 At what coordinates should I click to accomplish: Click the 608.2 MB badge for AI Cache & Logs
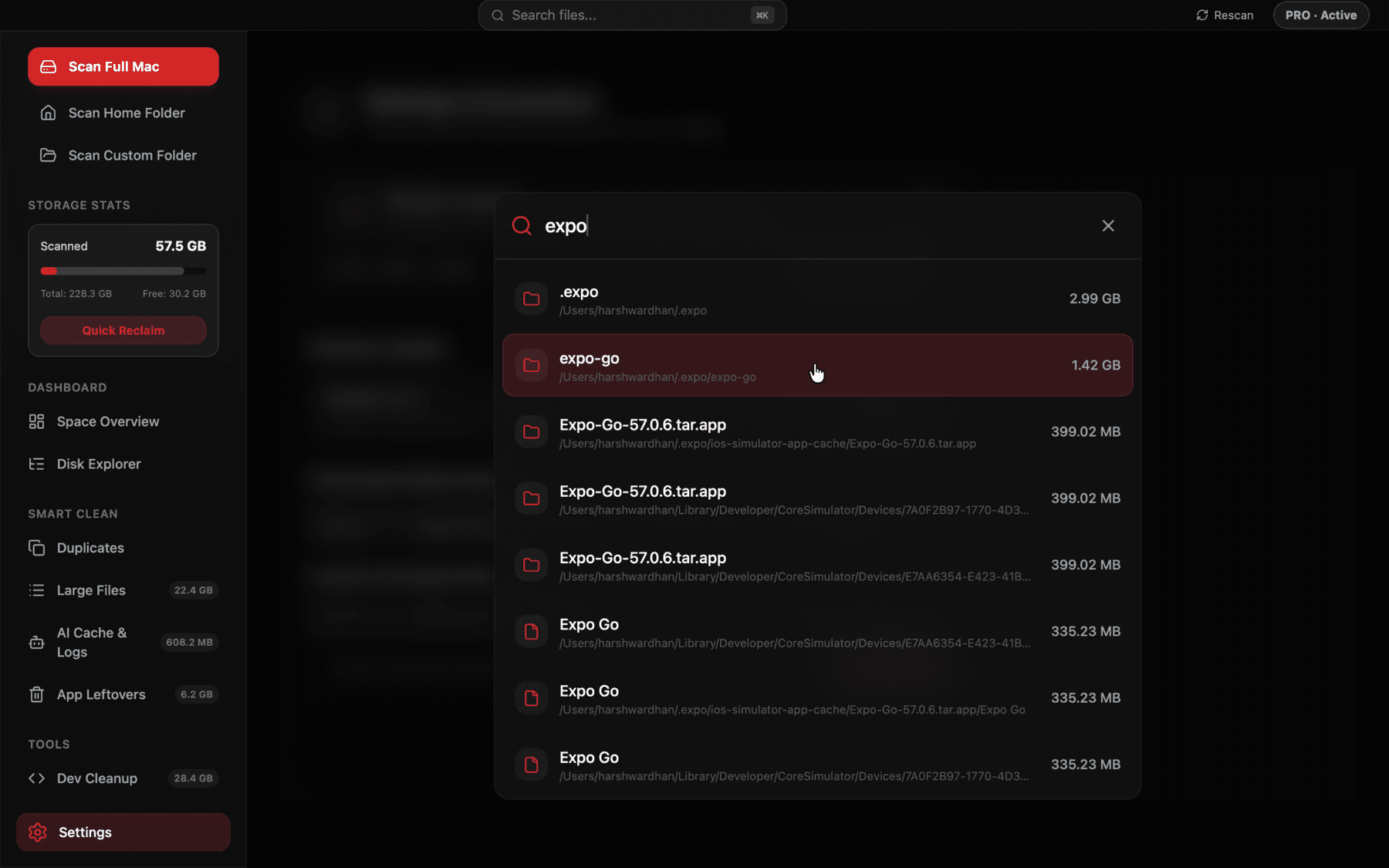click(190, 642)
